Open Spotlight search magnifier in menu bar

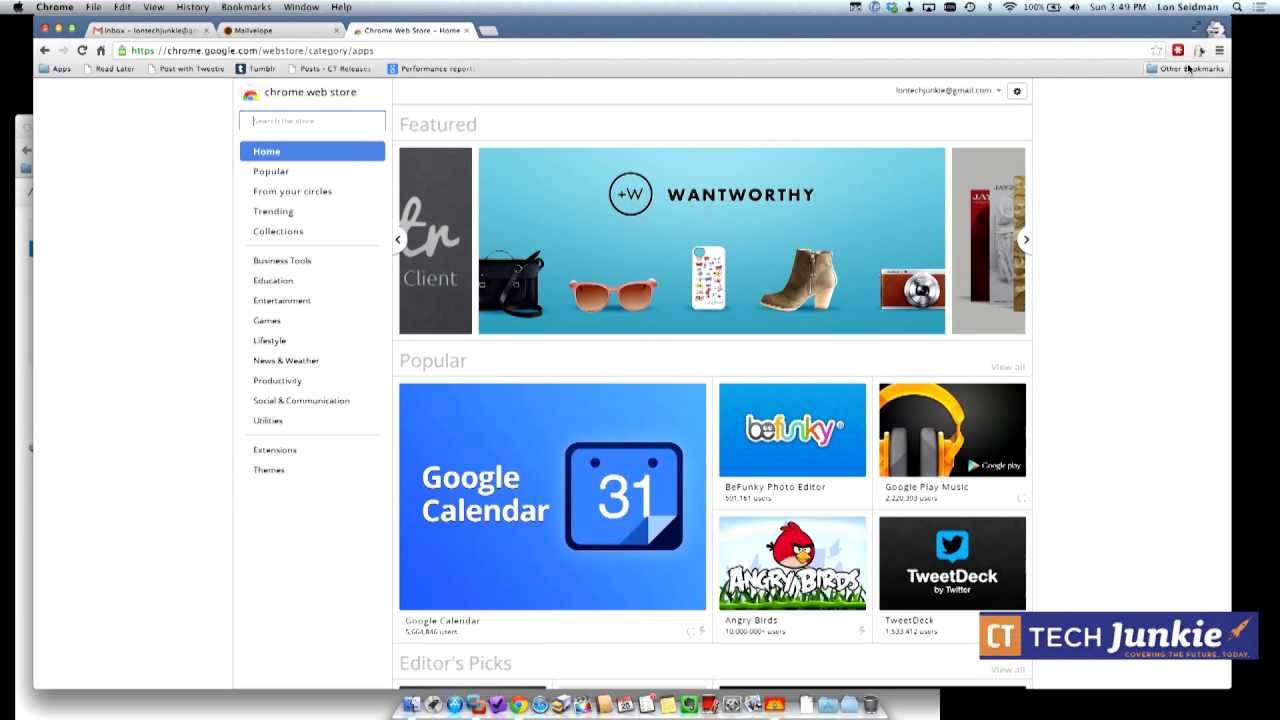1237,7
